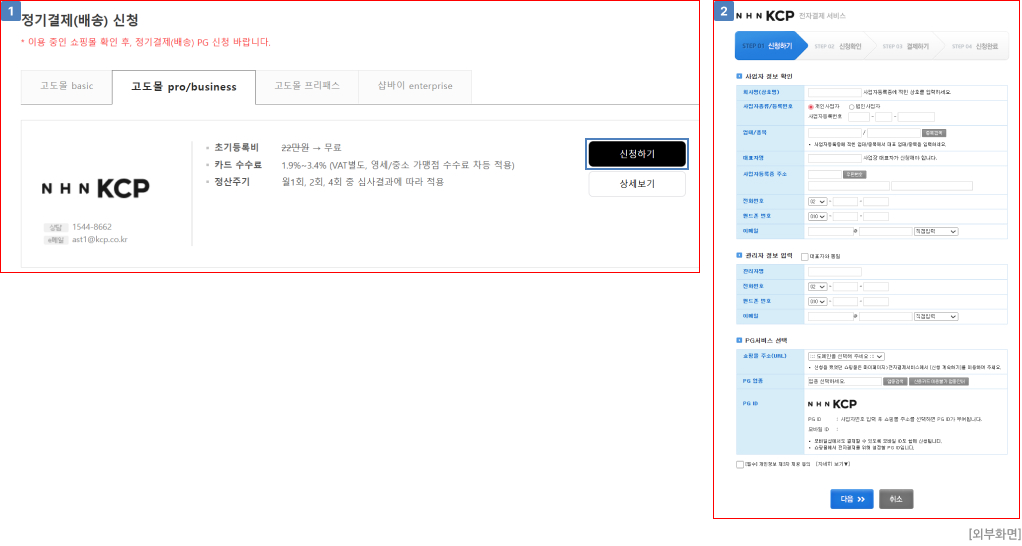The height and width of the screenshot is (546, 1022).
Task: Choose the 법인사업자 radio option
Action: click(x=852, y=106)
